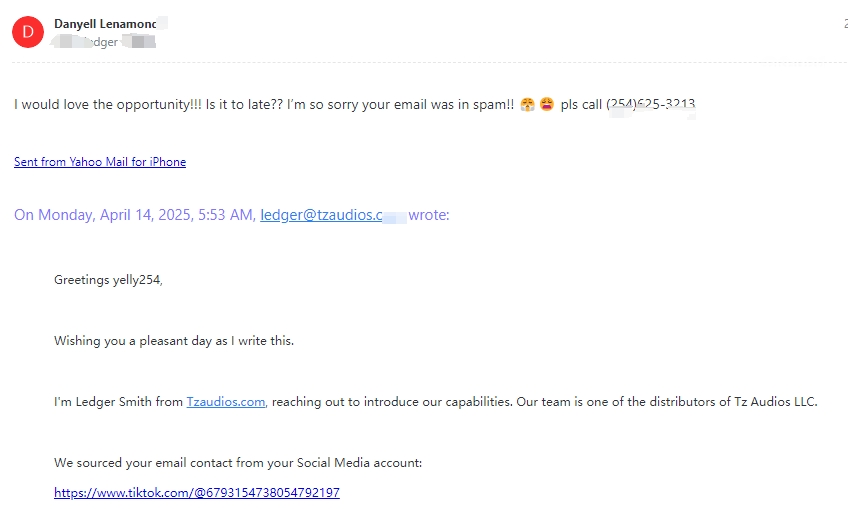Click sender name Danyell Lenamond

[105, 24]
